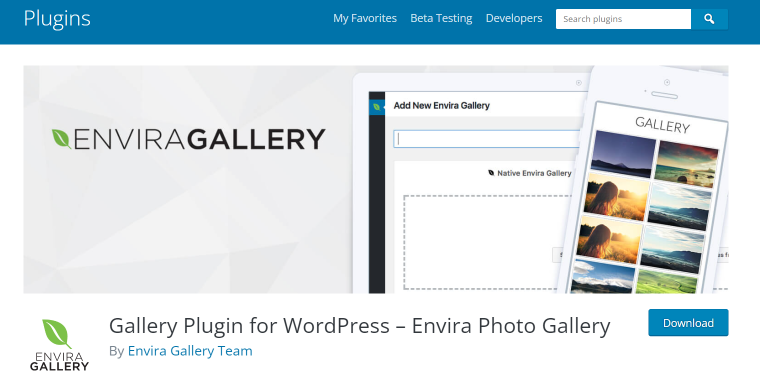760x380 pixels.
Task: Click the Envira Gallery banner image
Action: 376,179
